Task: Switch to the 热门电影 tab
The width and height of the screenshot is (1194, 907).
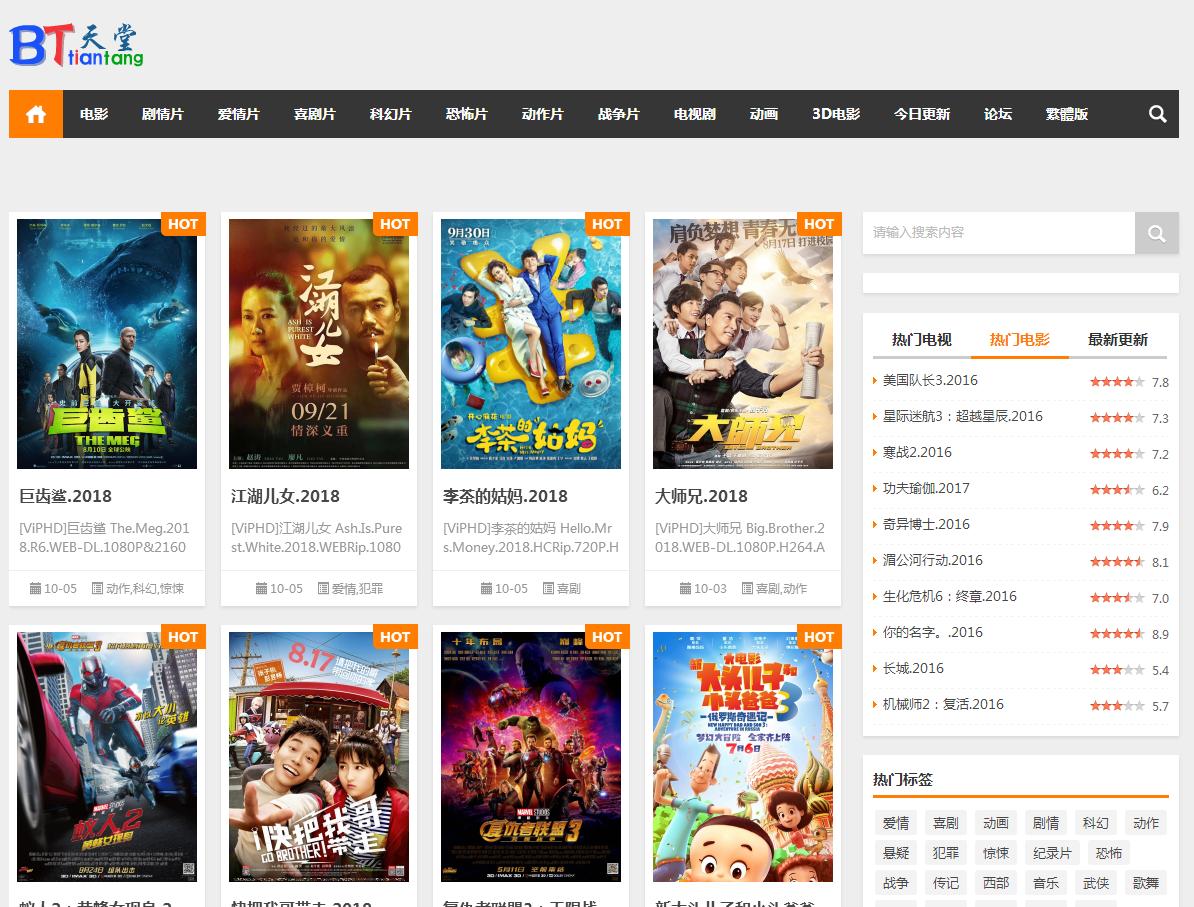Action: [x=1020, y=340]
